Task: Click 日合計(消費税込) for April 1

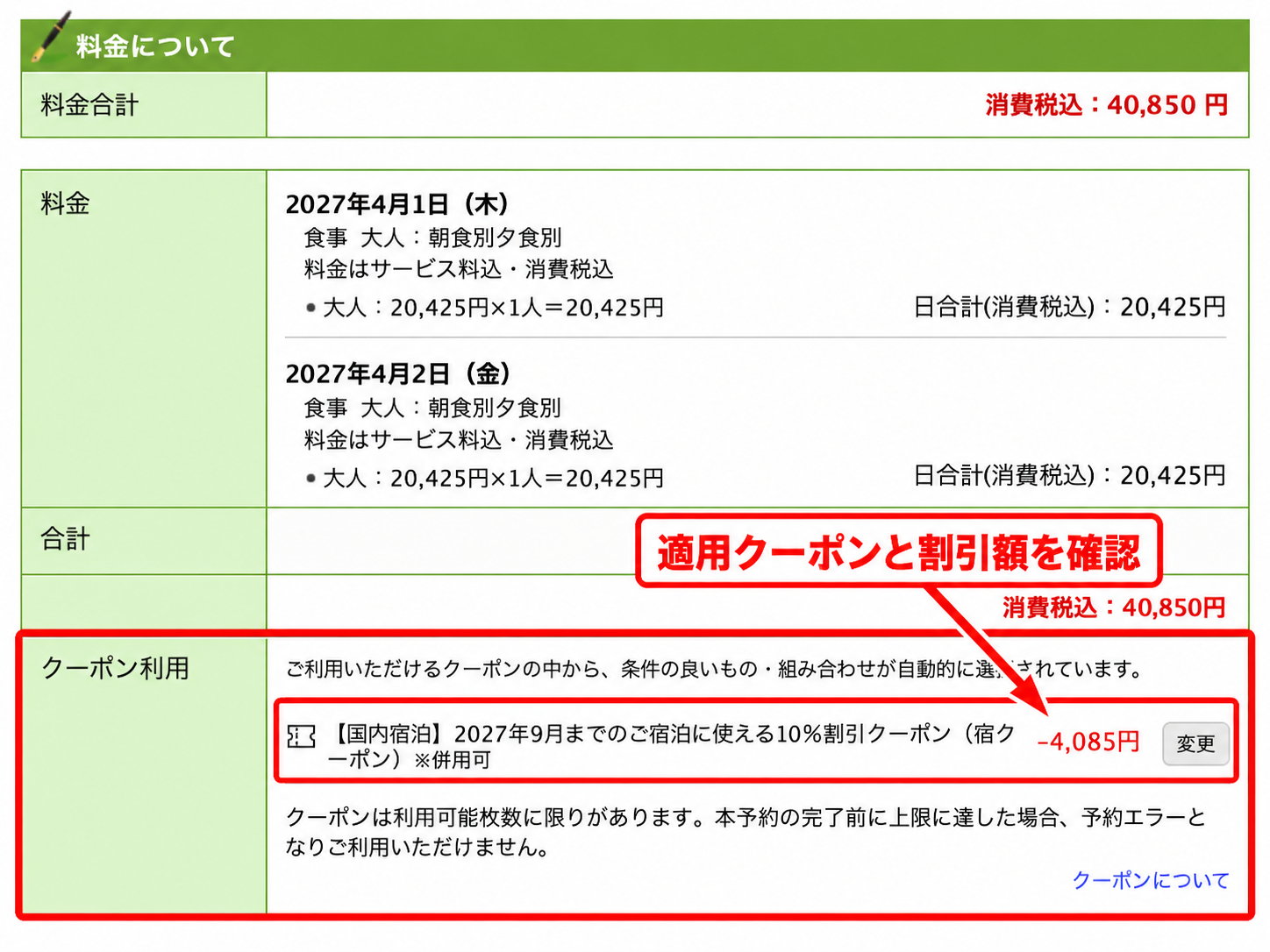Action: point(1069,307)
